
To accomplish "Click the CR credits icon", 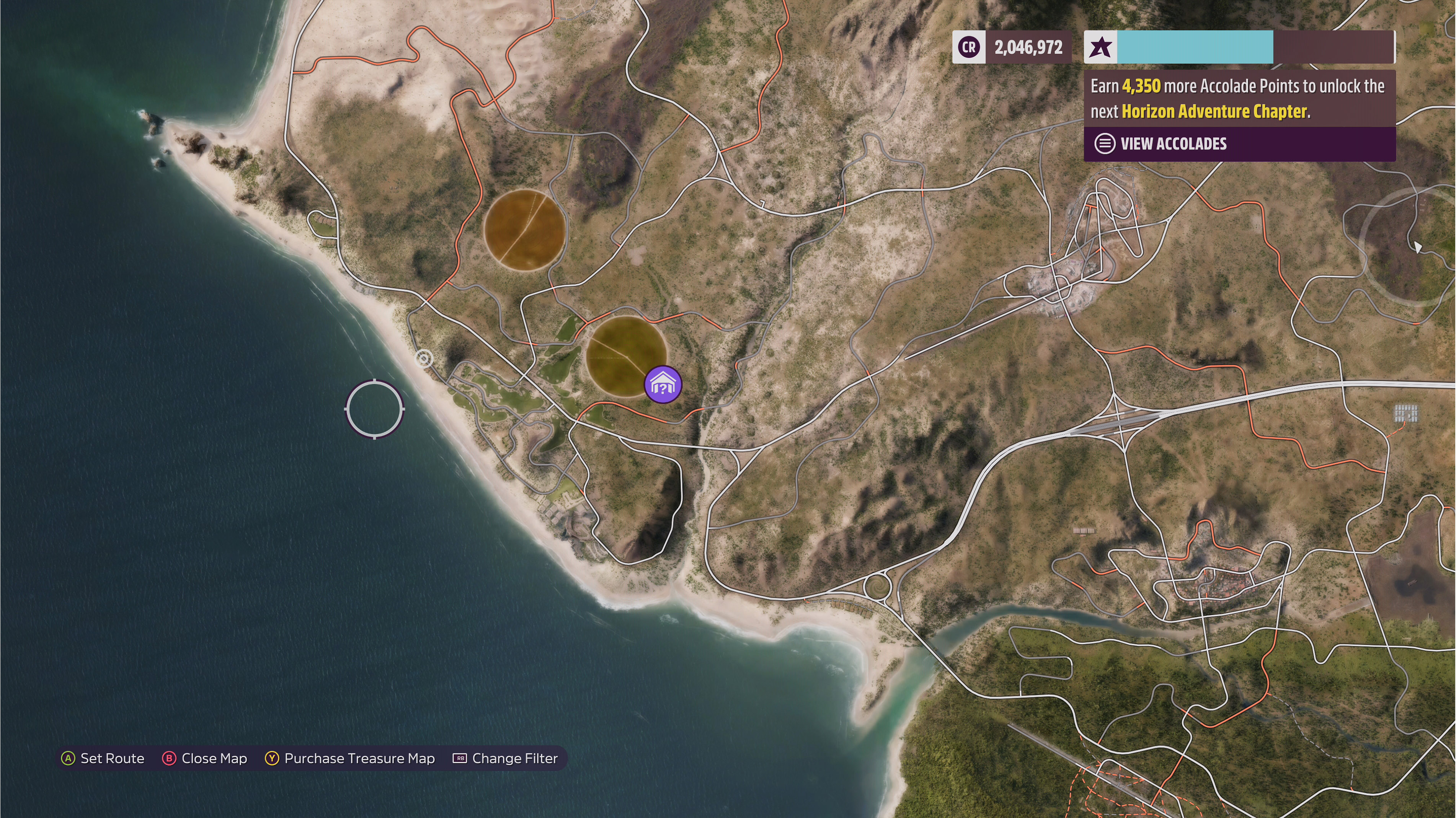I will [x=969, y=47].
